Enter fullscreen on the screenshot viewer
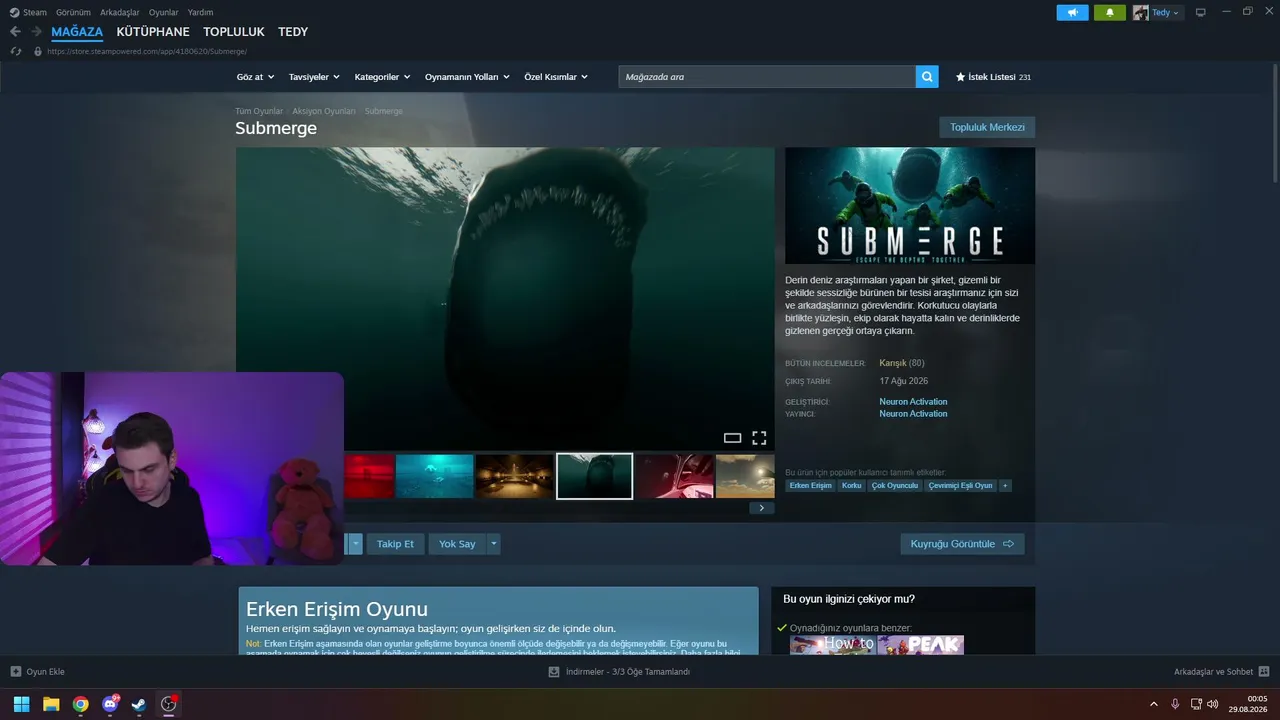The height and width of the screenshot is (720, 1280). point(759,438)
